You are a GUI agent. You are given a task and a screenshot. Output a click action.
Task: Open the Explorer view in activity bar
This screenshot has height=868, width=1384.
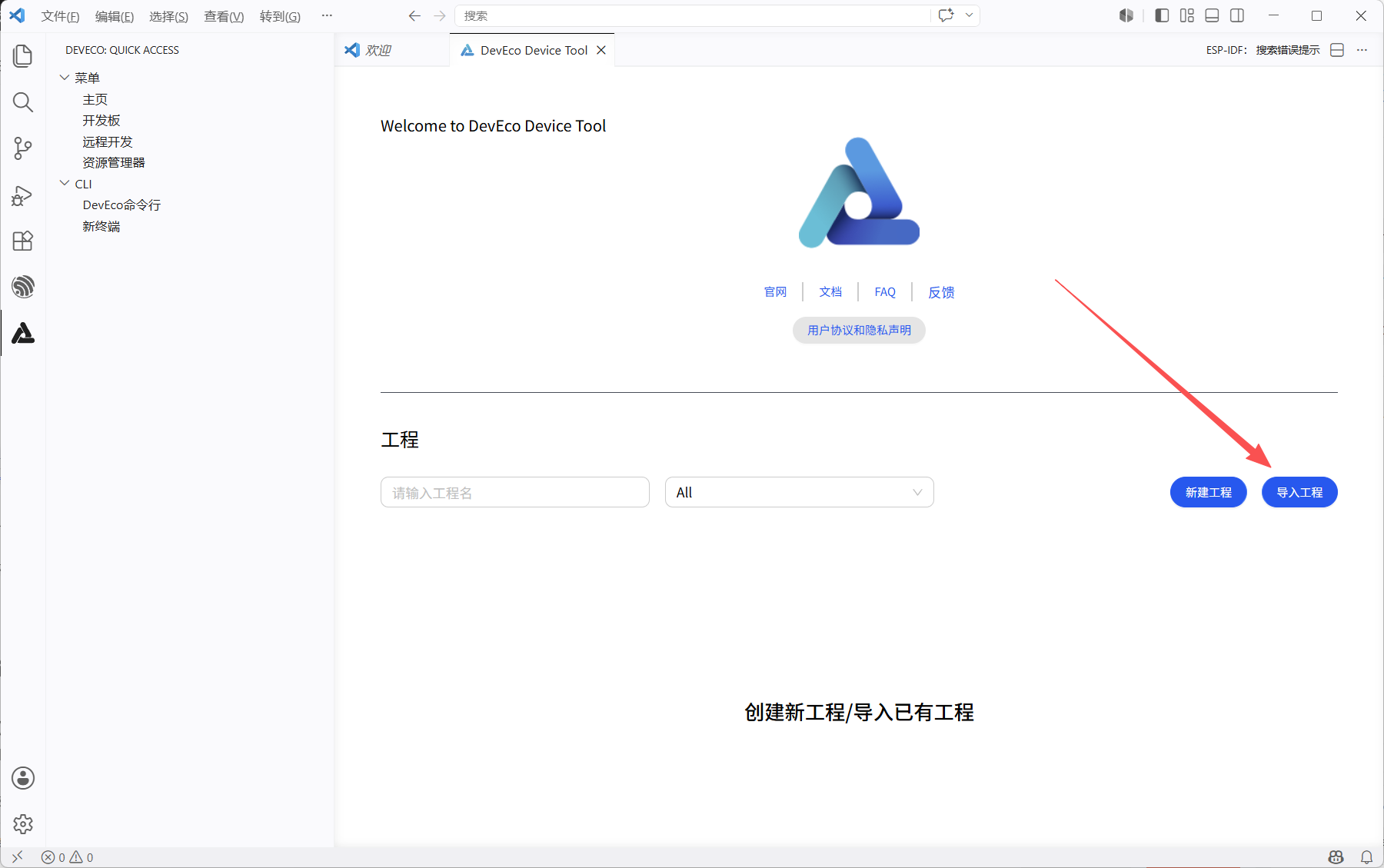point(23,56)
